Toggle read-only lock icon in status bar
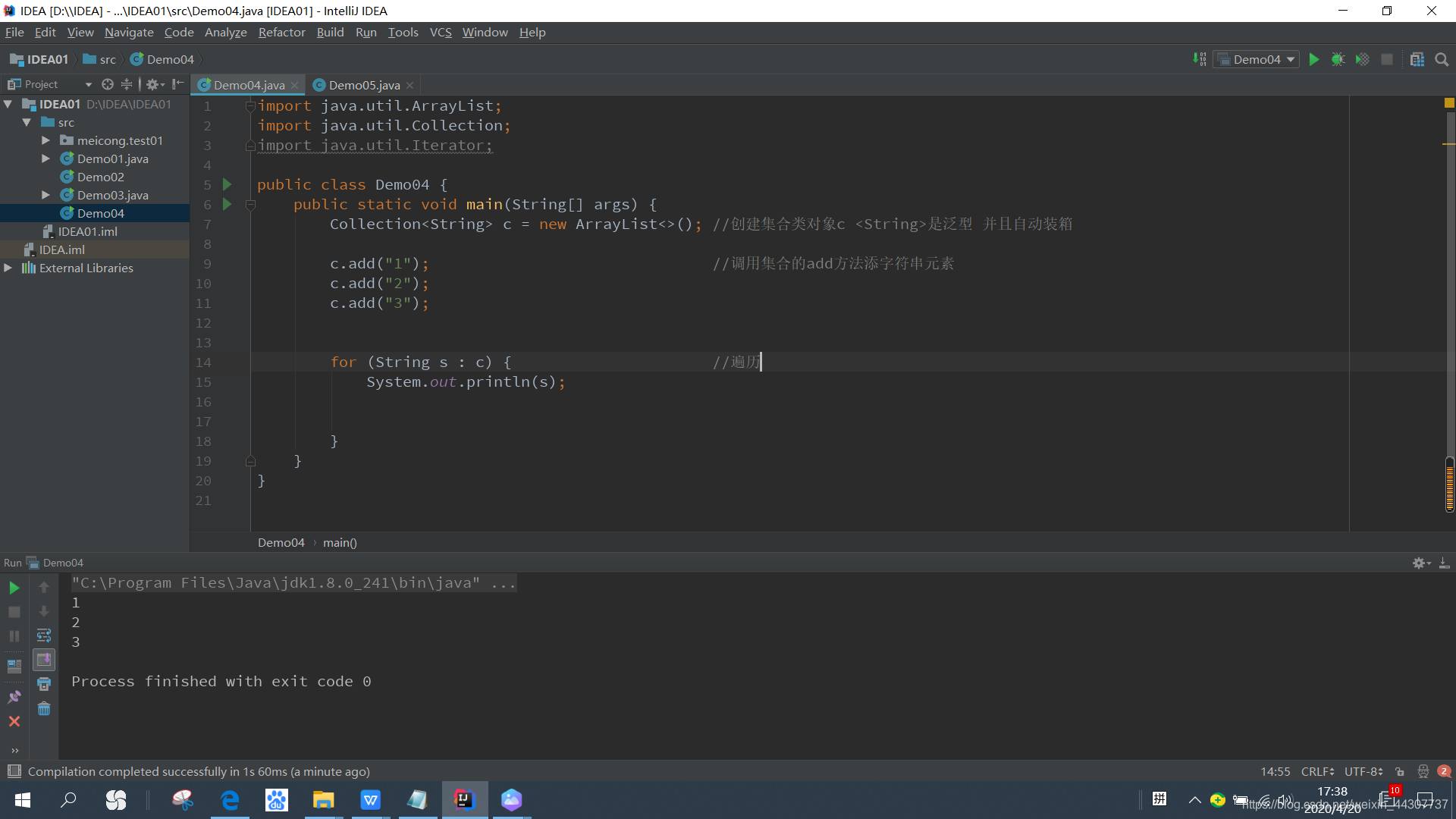Image resolution: width=1456 pixels, height=819 pixels. tap(1400, 771)
